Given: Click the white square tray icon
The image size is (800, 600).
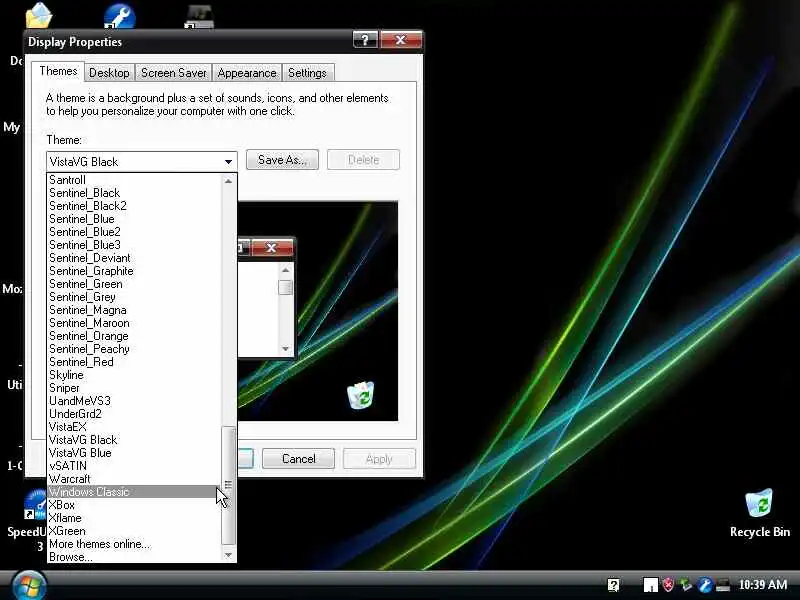Looking at the screenshot, I should 651,585.
